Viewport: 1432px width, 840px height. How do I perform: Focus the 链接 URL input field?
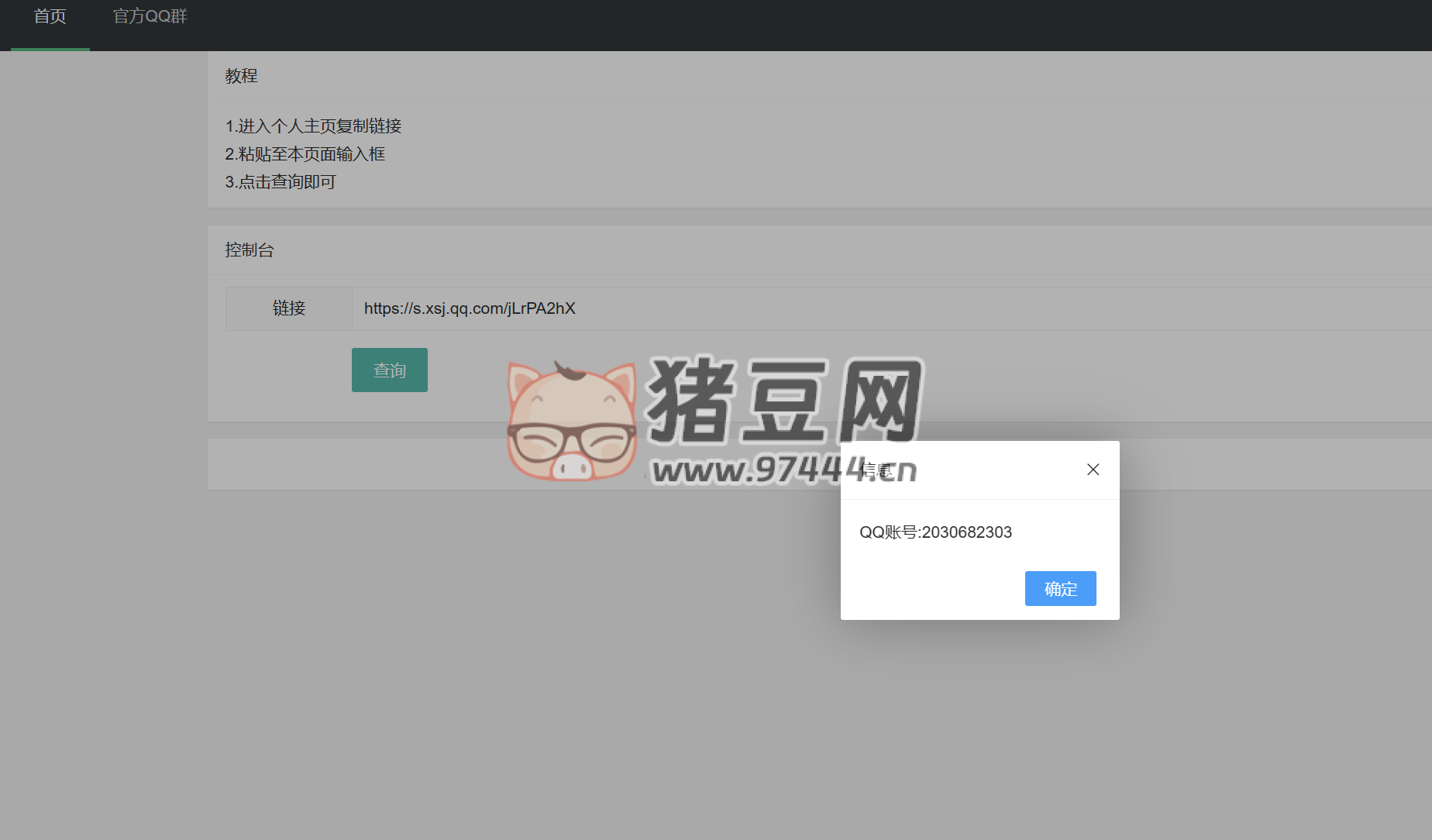(x=852, y=308)
